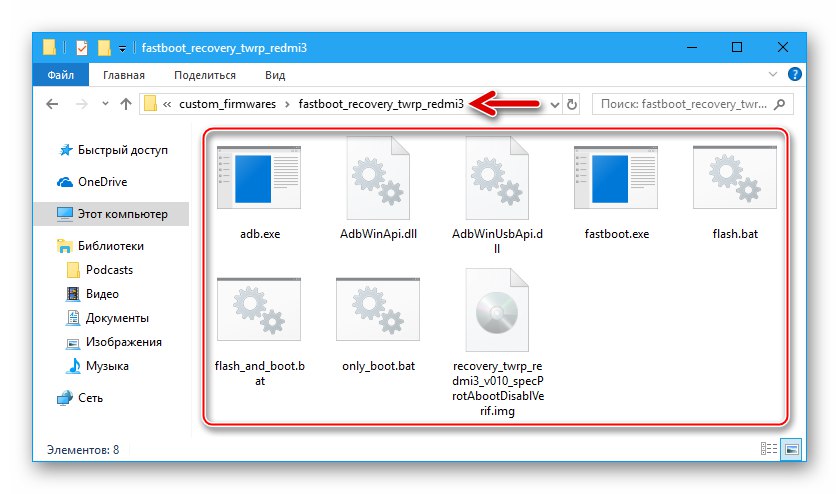
Task: Click the flash_and_boot.bat file name
Action: tap(260, 374)
